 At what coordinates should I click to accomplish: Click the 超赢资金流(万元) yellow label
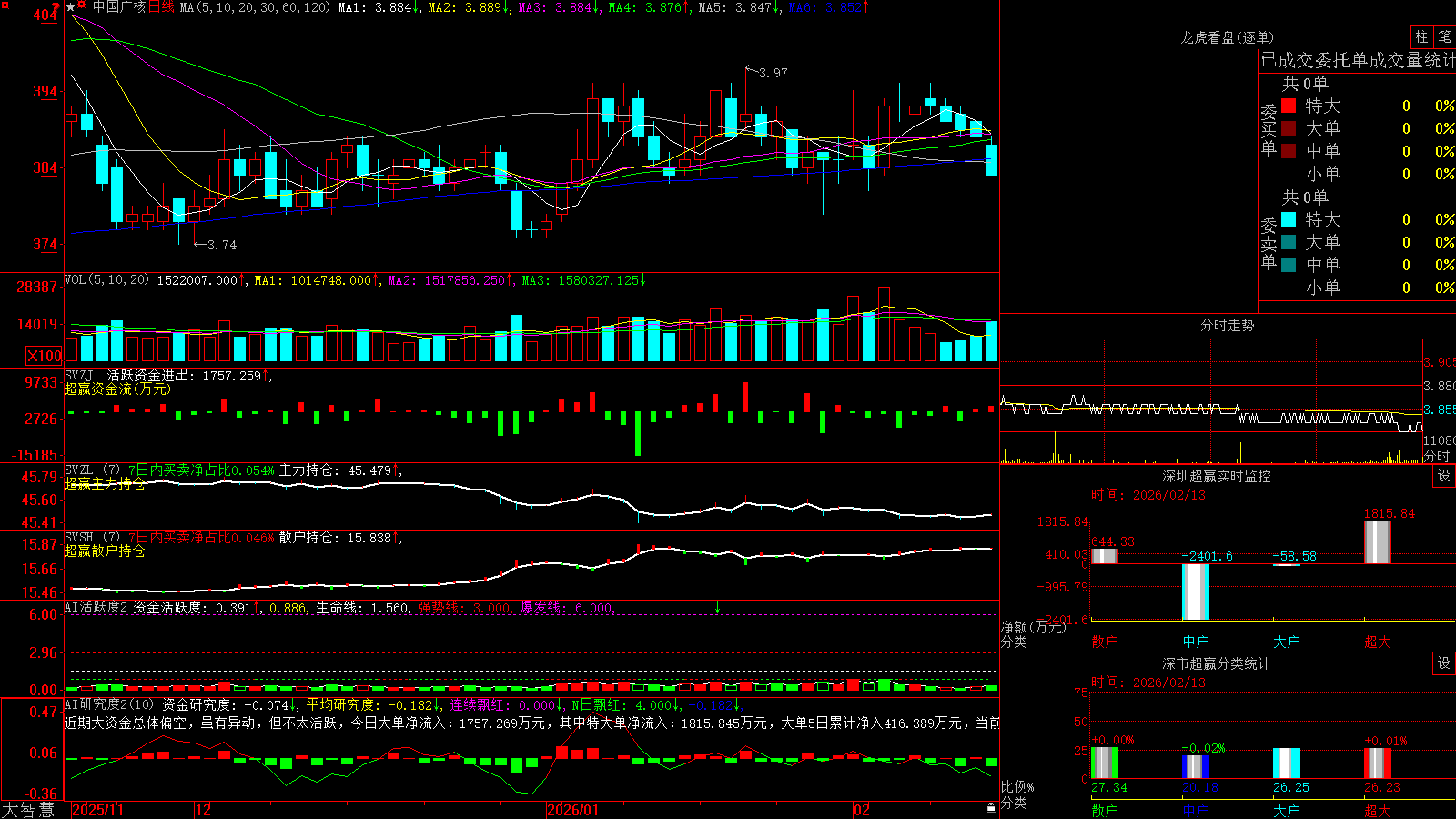(117, 389)
